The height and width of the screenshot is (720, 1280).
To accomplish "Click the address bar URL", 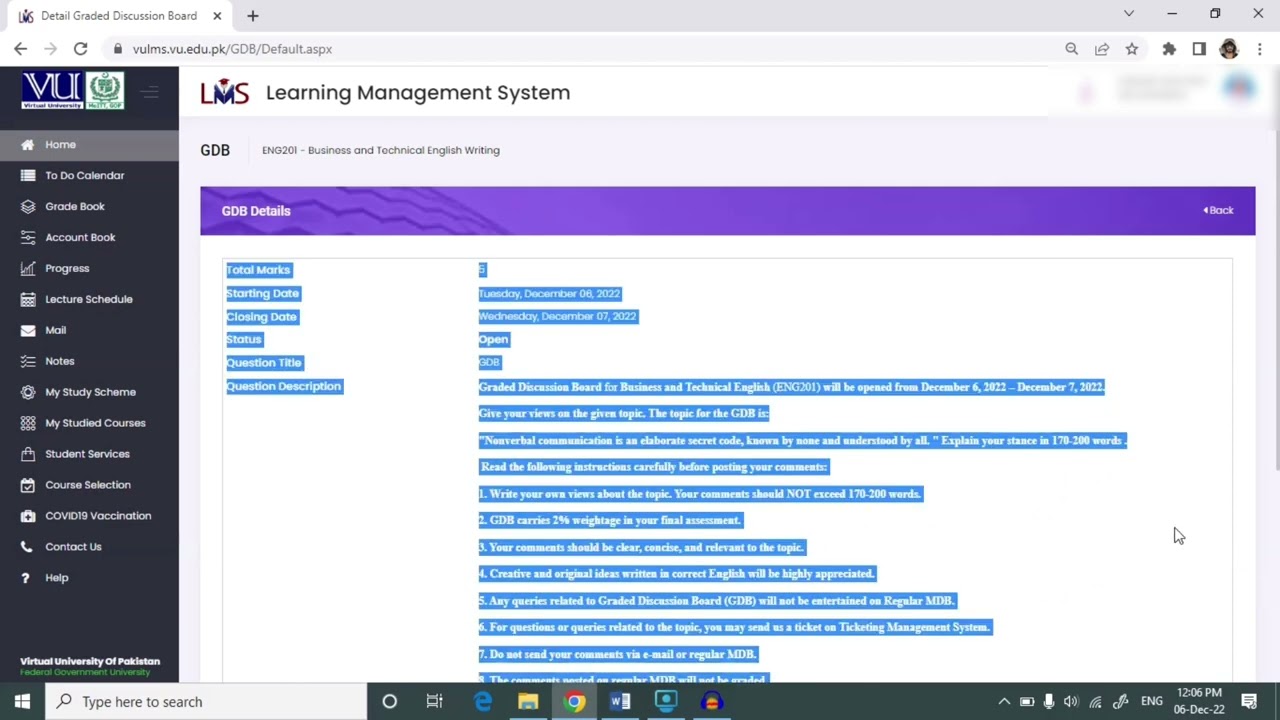I will point(232,49).
